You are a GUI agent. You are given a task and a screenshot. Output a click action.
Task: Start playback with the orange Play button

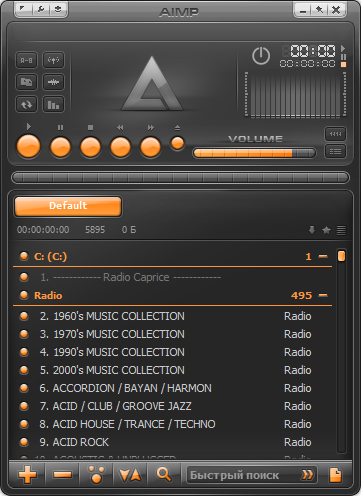(x=29, y=147)
